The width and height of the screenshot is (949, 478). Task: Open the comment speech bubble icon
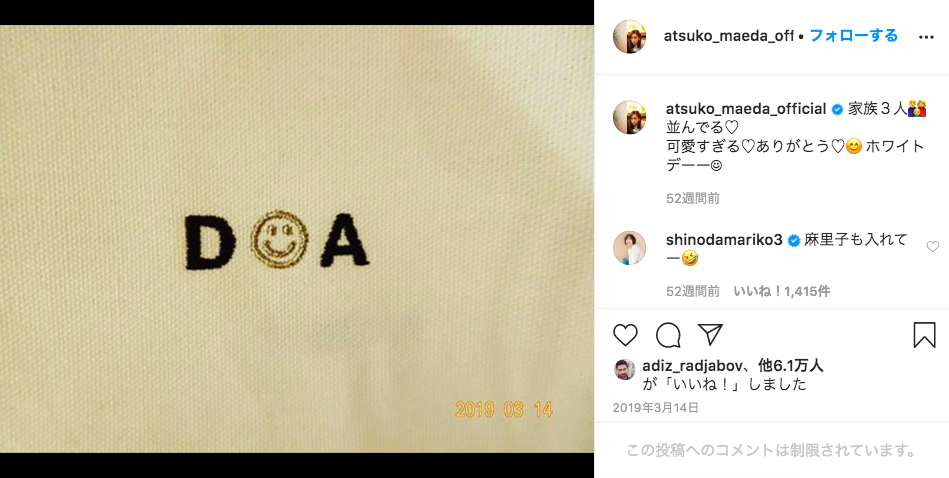pyautogui.click(x=668, y=335)
